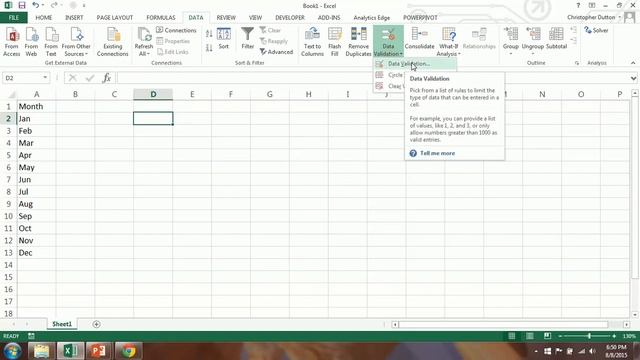Open the Existing Connections button
640x360 pixels.
(x=113, y=42)
